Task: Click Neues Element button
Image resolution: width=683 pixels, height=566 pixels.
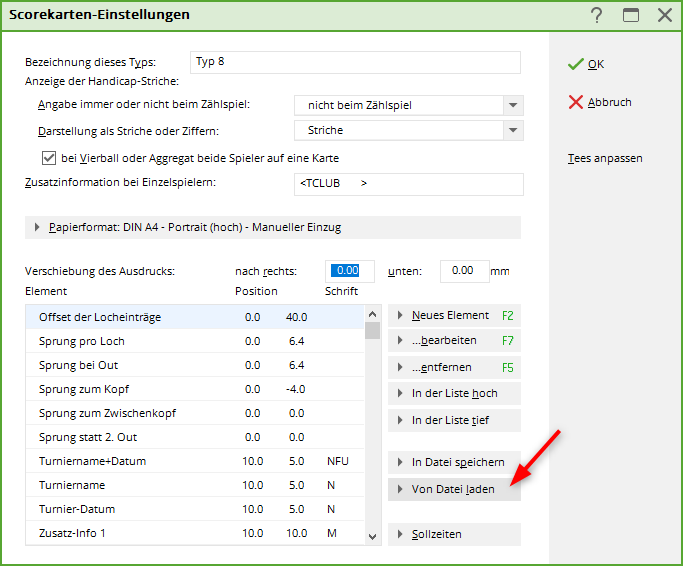Action: coord(453,315)
